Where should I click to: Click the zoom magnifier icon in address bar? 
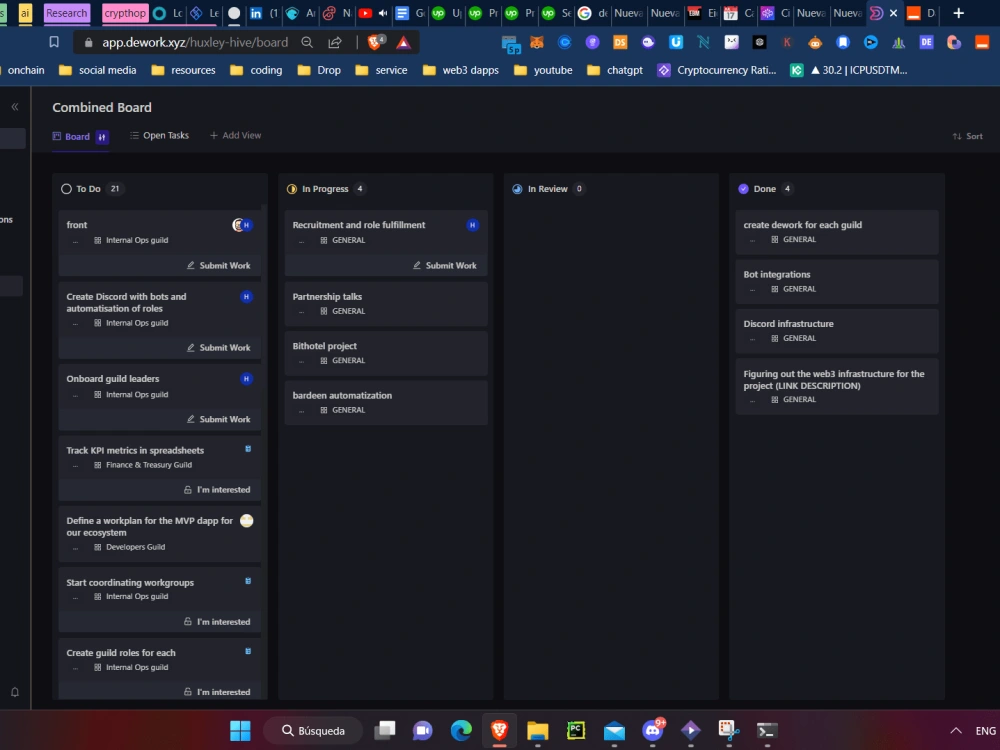[x=307, y=42]
